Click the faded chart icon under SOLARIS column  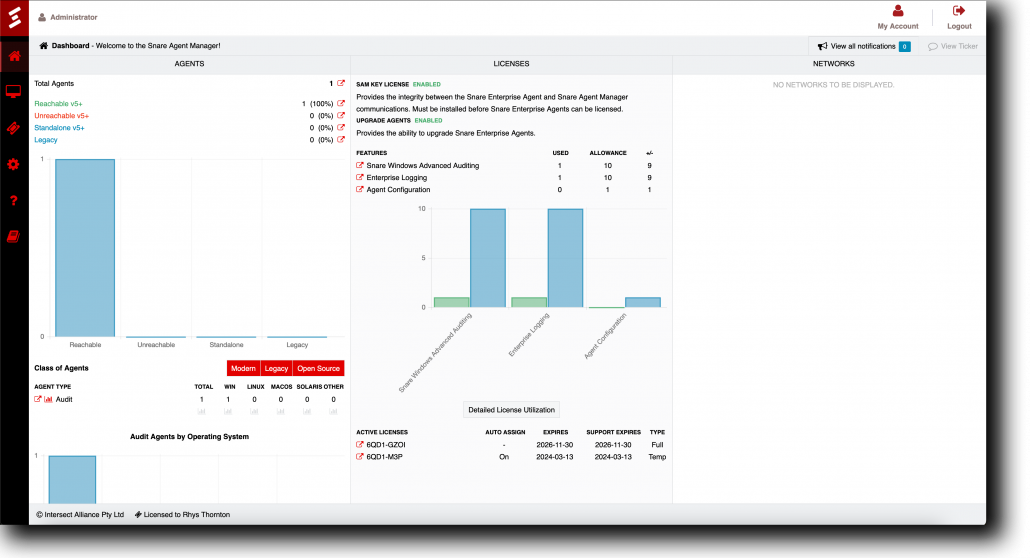[x=307, y=411]
